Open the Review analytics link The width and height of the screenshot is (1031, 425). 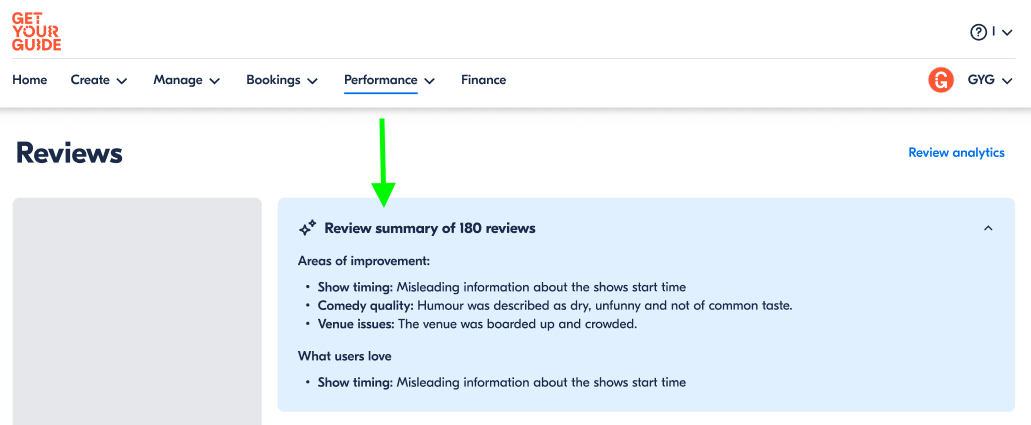[x=956, y=153]
